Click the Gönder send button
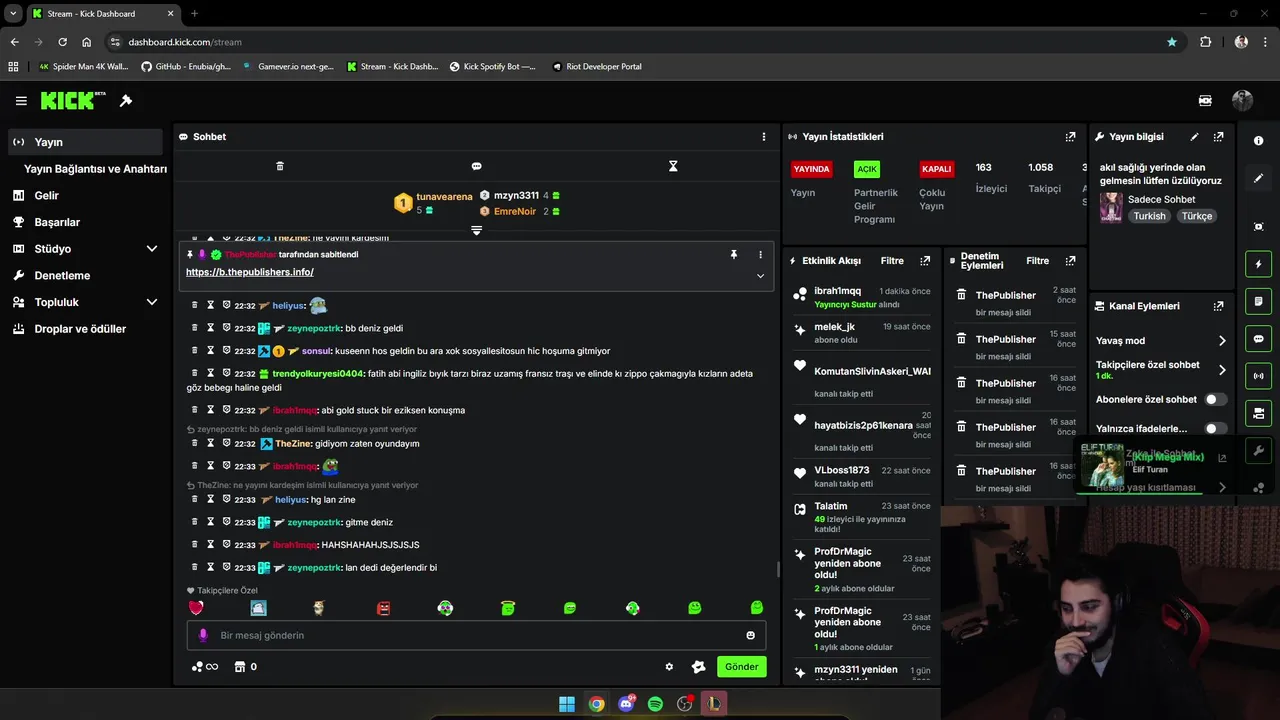 (741, 667)
